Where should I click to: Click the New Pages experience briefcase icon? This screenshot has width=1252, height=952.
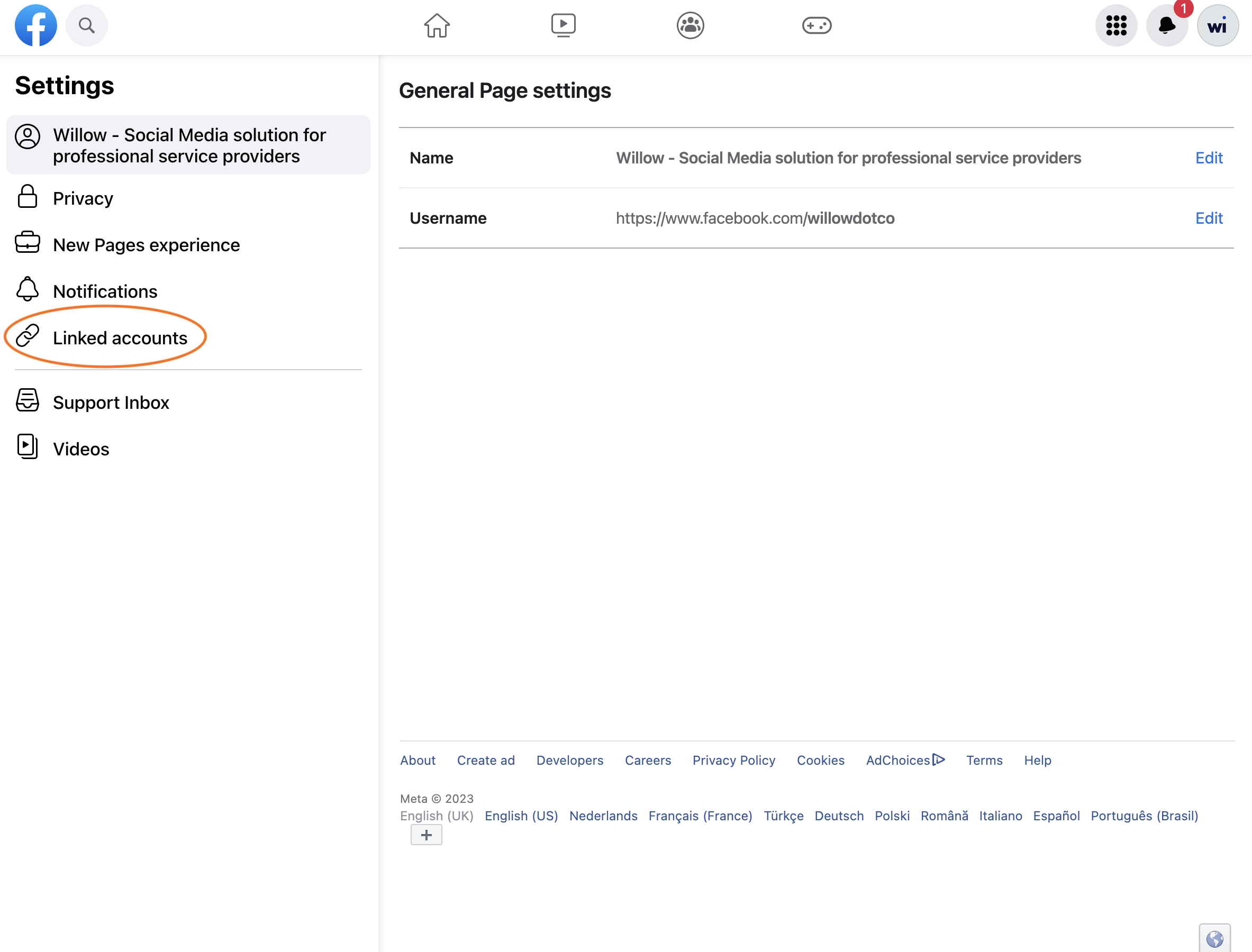[x=27, y=243]
